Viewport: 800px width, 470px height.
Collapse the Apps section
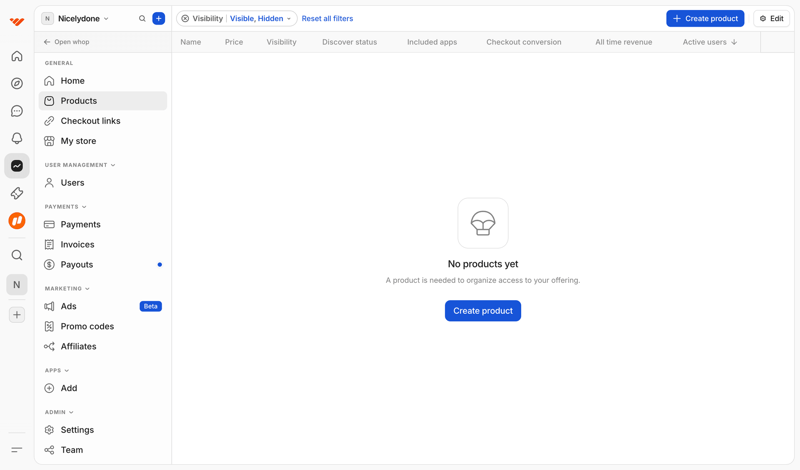(x=57, y=370)
